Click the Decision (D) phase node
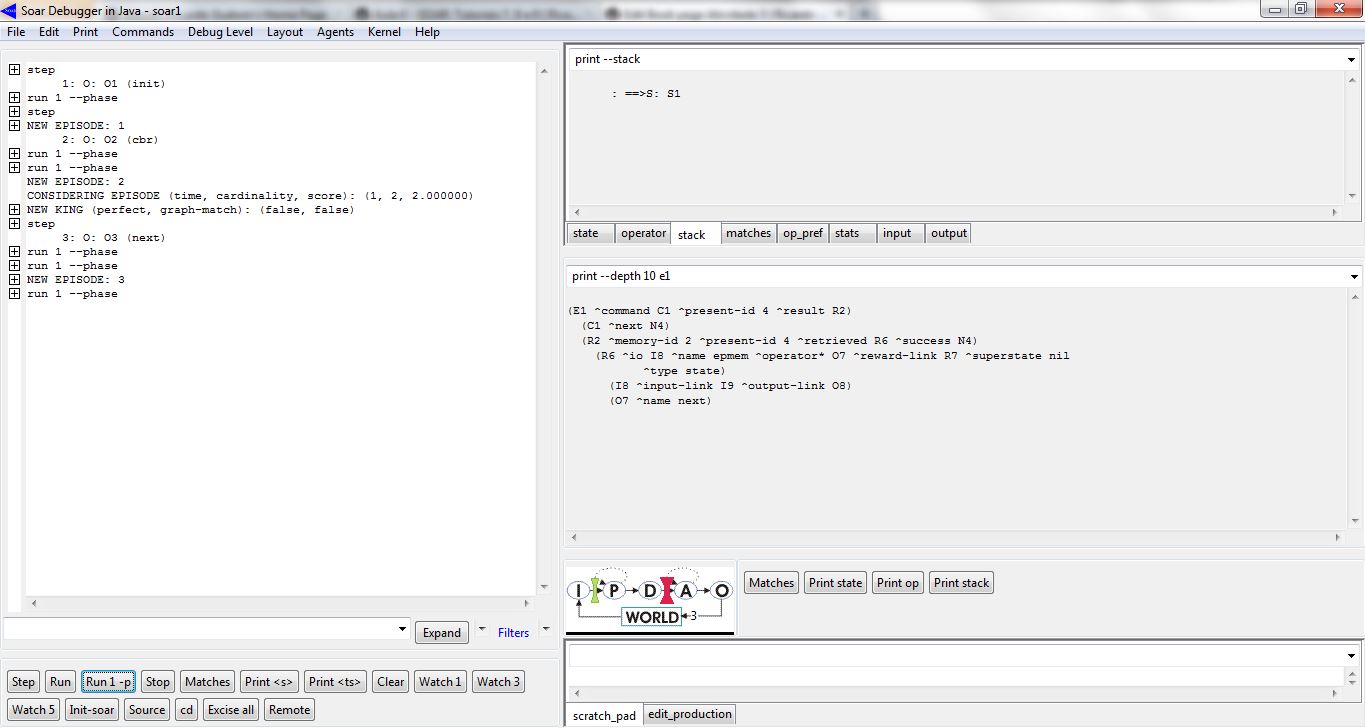The width and height of the screenshot is (1365, 728). click(649, 591)
